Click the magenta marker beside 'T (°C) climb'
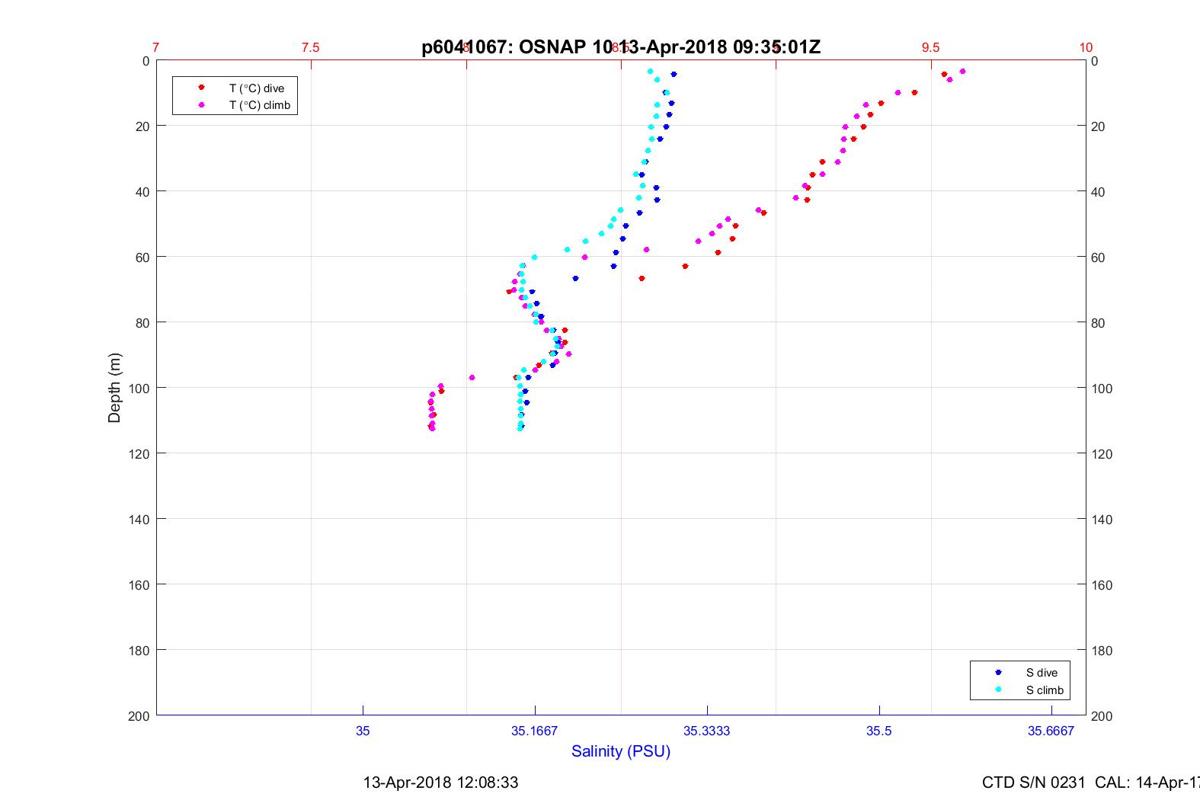 [x=201, y=104]
